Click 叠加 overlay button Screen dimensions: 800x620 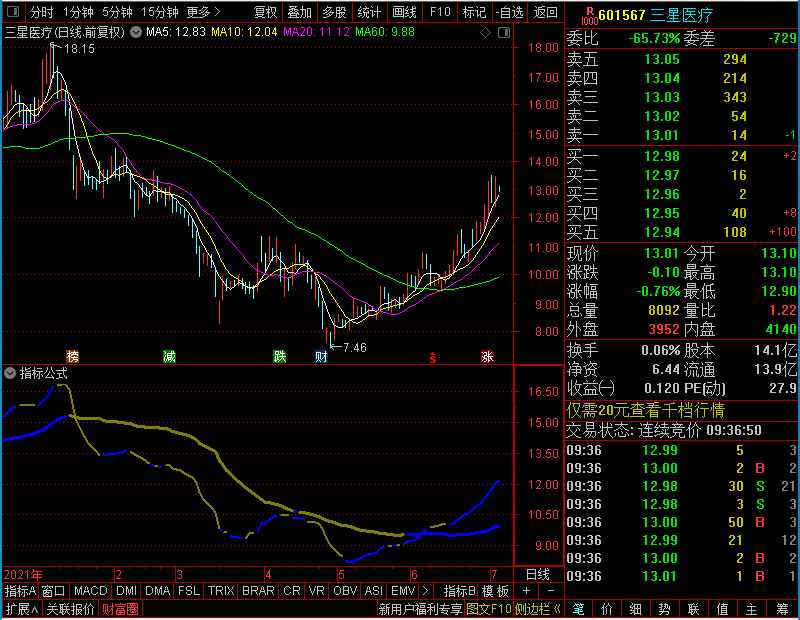point(299,12)
